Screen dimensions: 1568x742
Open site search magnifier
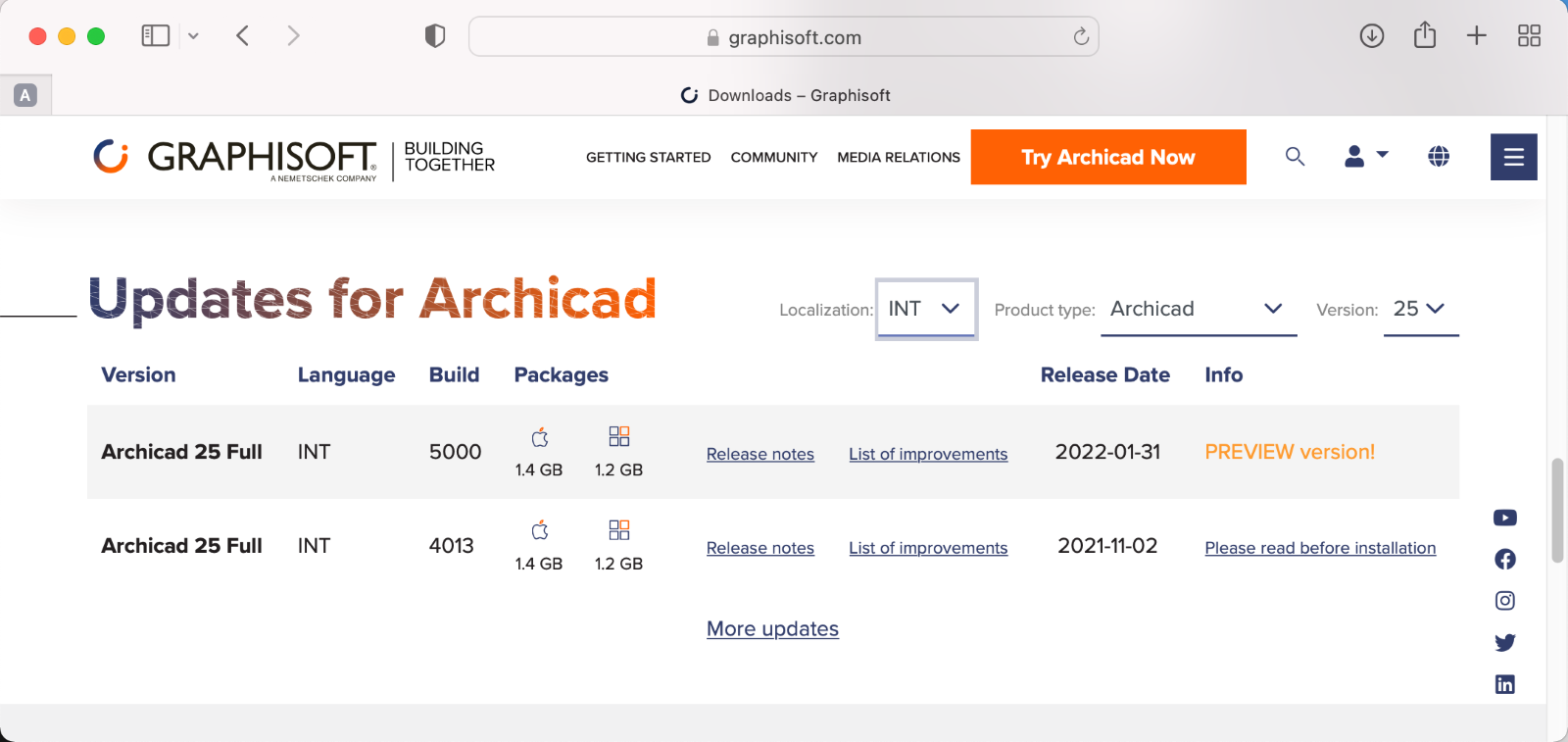point(1295,157)
